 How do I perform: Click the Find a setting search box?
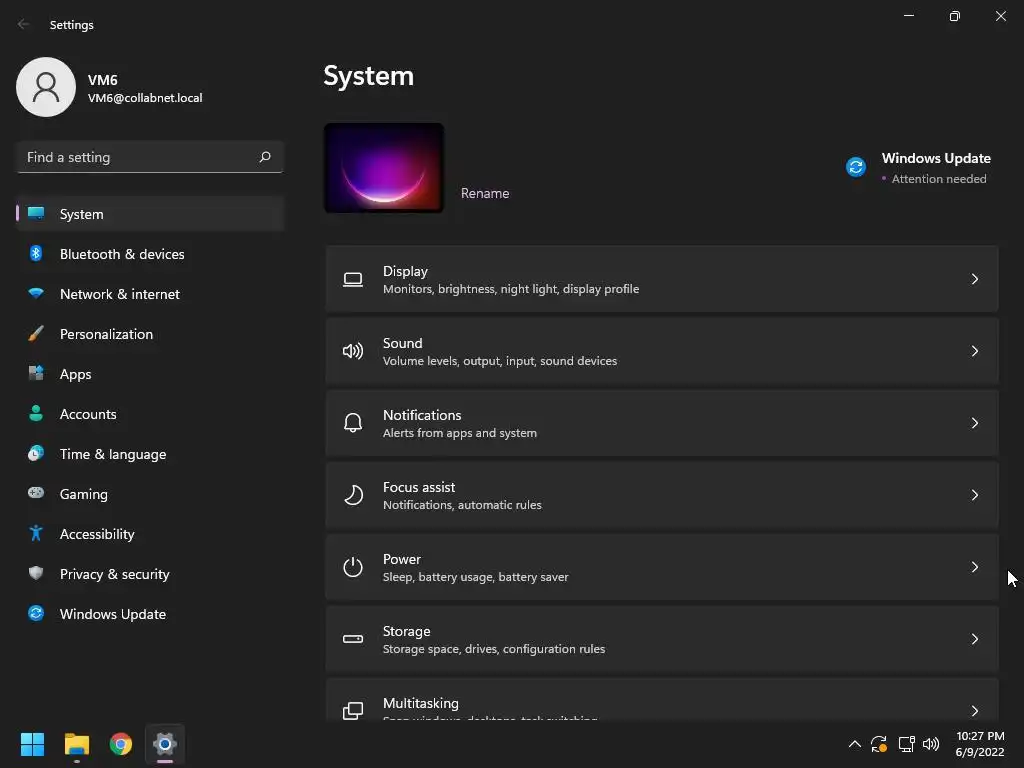(150, 157)
